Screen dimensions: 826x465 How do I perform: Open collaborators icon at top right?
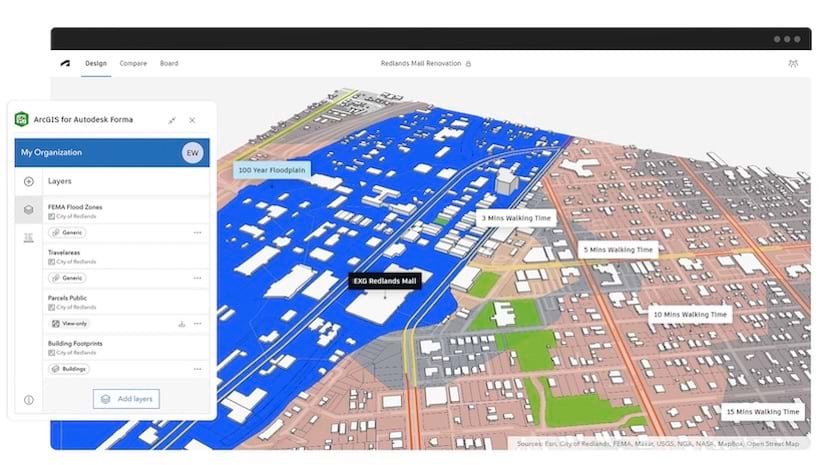[793, 63]
